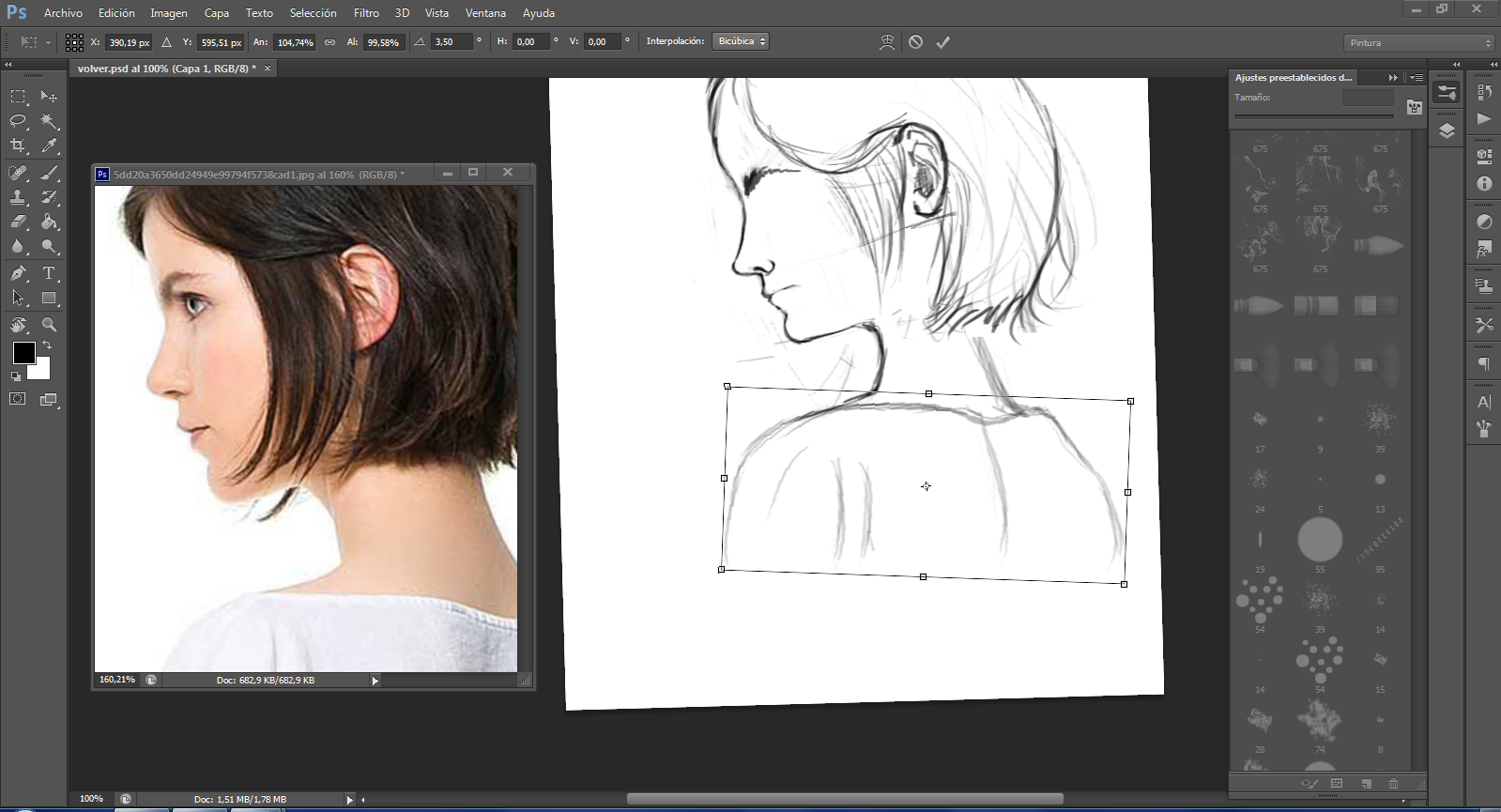This screenshot has height=812, width=1501.
Task: Click the Tamaño brush size slider
Action: (x=1313, y=116)
